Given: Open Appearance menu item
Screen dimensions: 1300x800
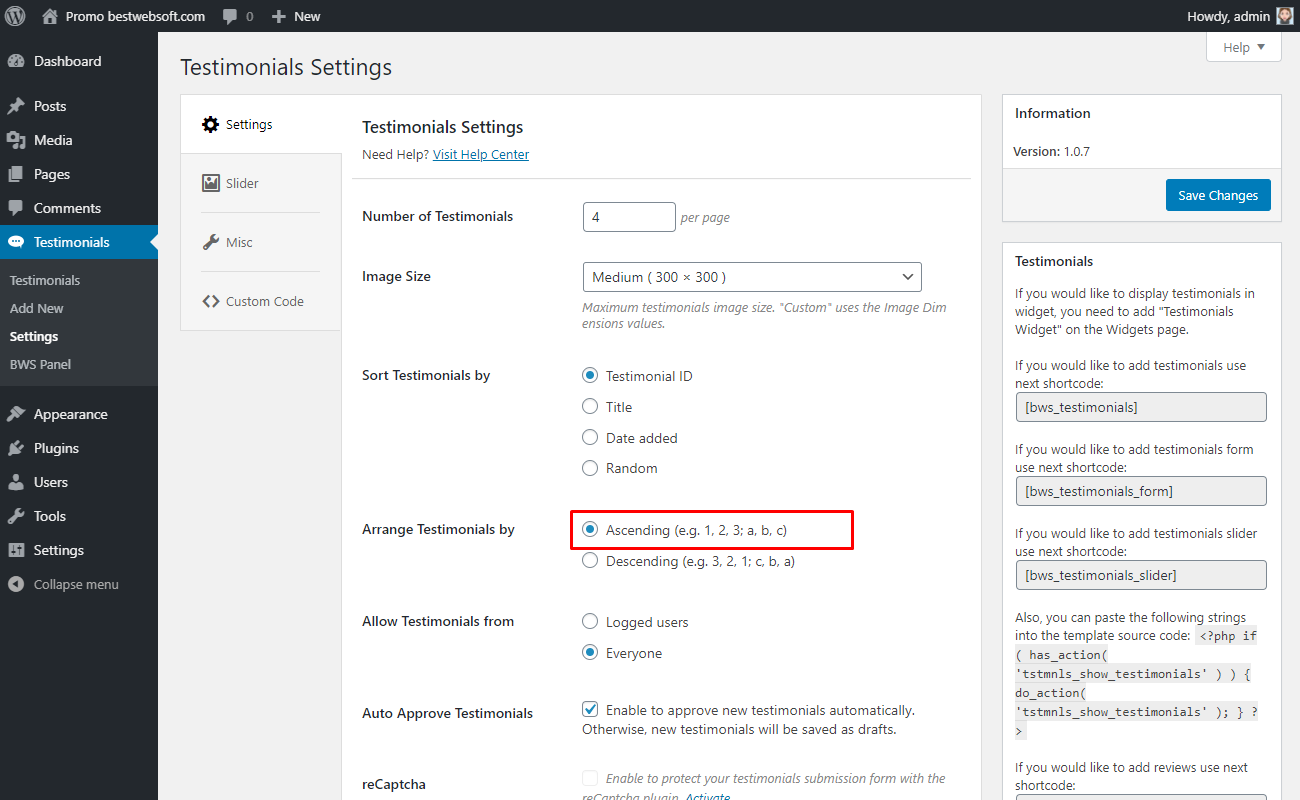Looking at the screenshot, I should (78, 414).
